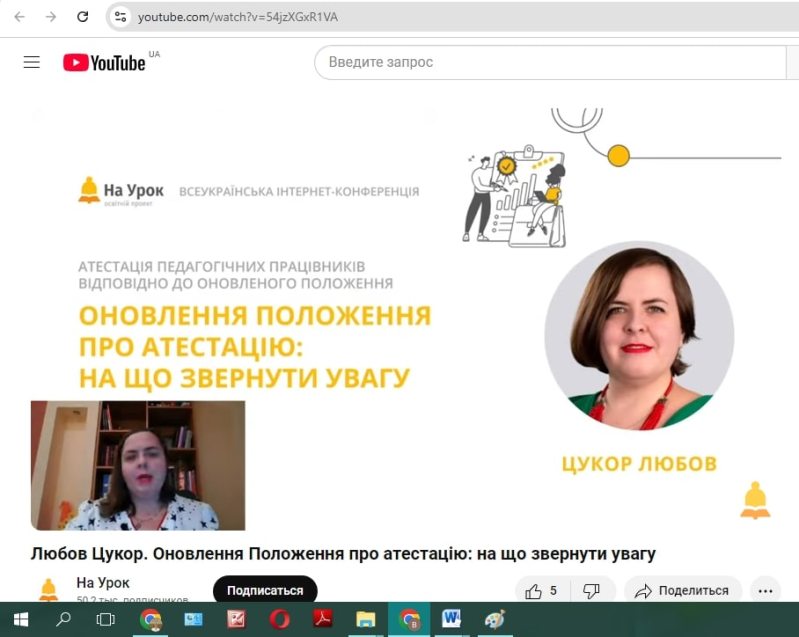The width and height of the screenshot is (799, 637).
Task: Go back to previous page
Action: 19,17
